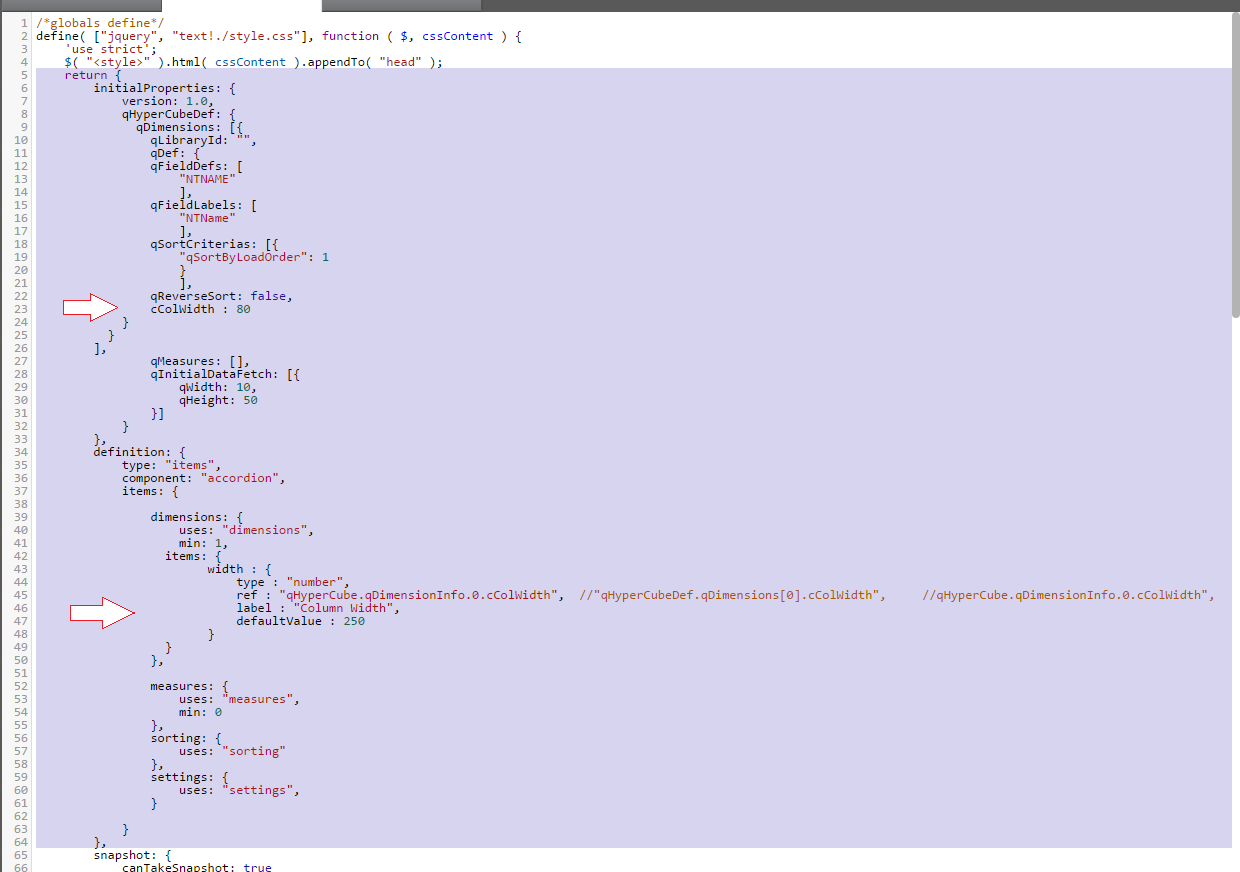1240x872 pixels.
Task: Click the version: 1.0 property
Action: click(168, 101)
